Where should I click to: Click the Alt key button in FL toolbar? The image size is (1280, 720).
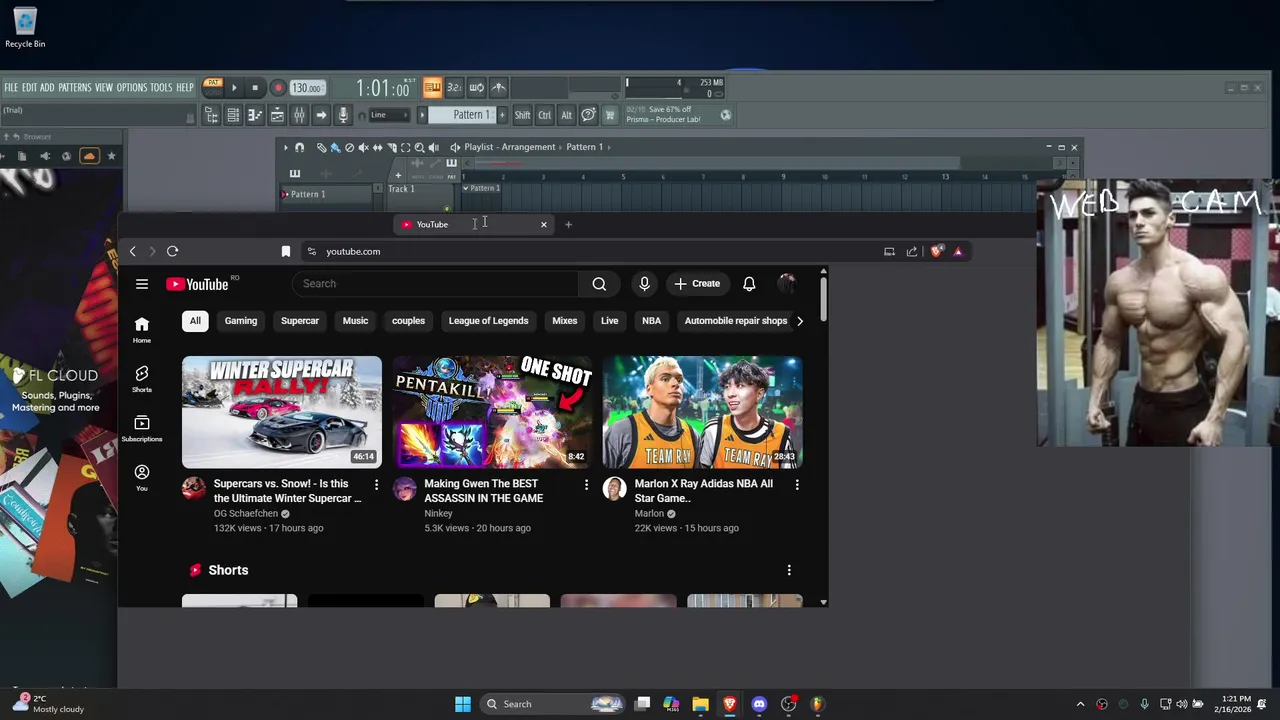(x=566, y=115)
